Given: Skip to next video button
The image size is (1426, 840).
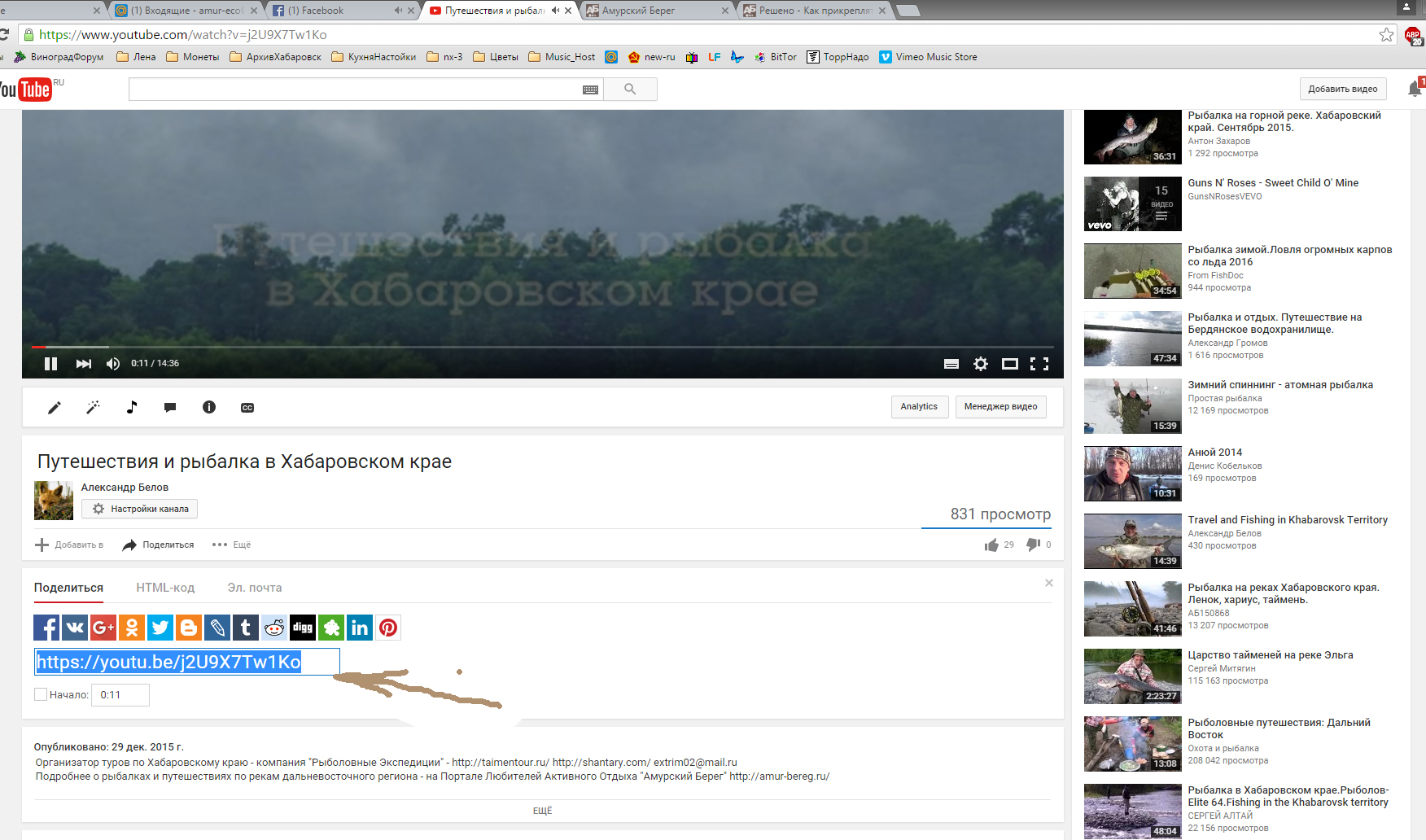Looking at the screenshot, I should (x=83, y=364).
